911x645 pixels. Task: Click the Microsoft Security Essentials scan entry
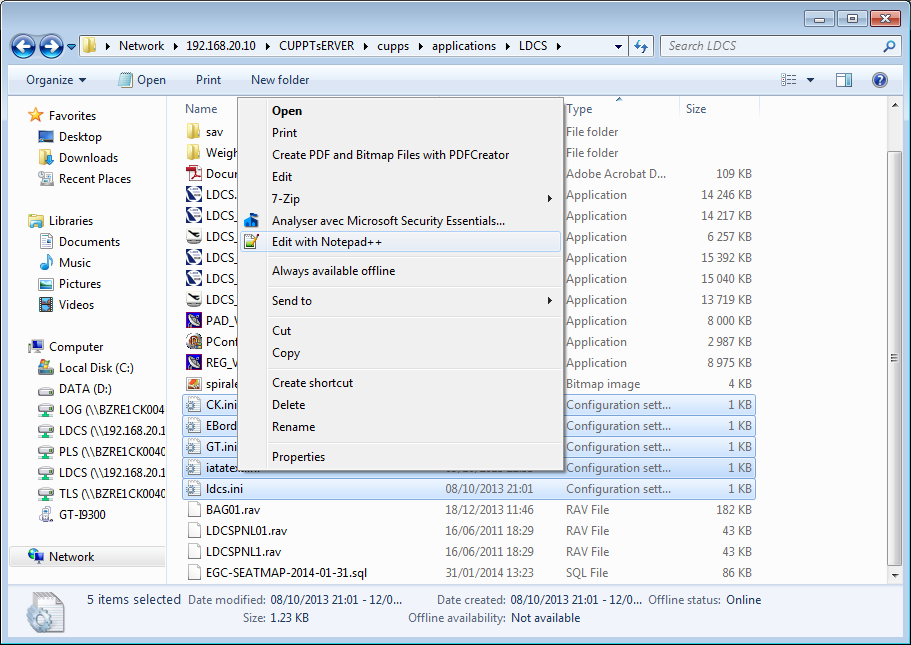[388, 221]
